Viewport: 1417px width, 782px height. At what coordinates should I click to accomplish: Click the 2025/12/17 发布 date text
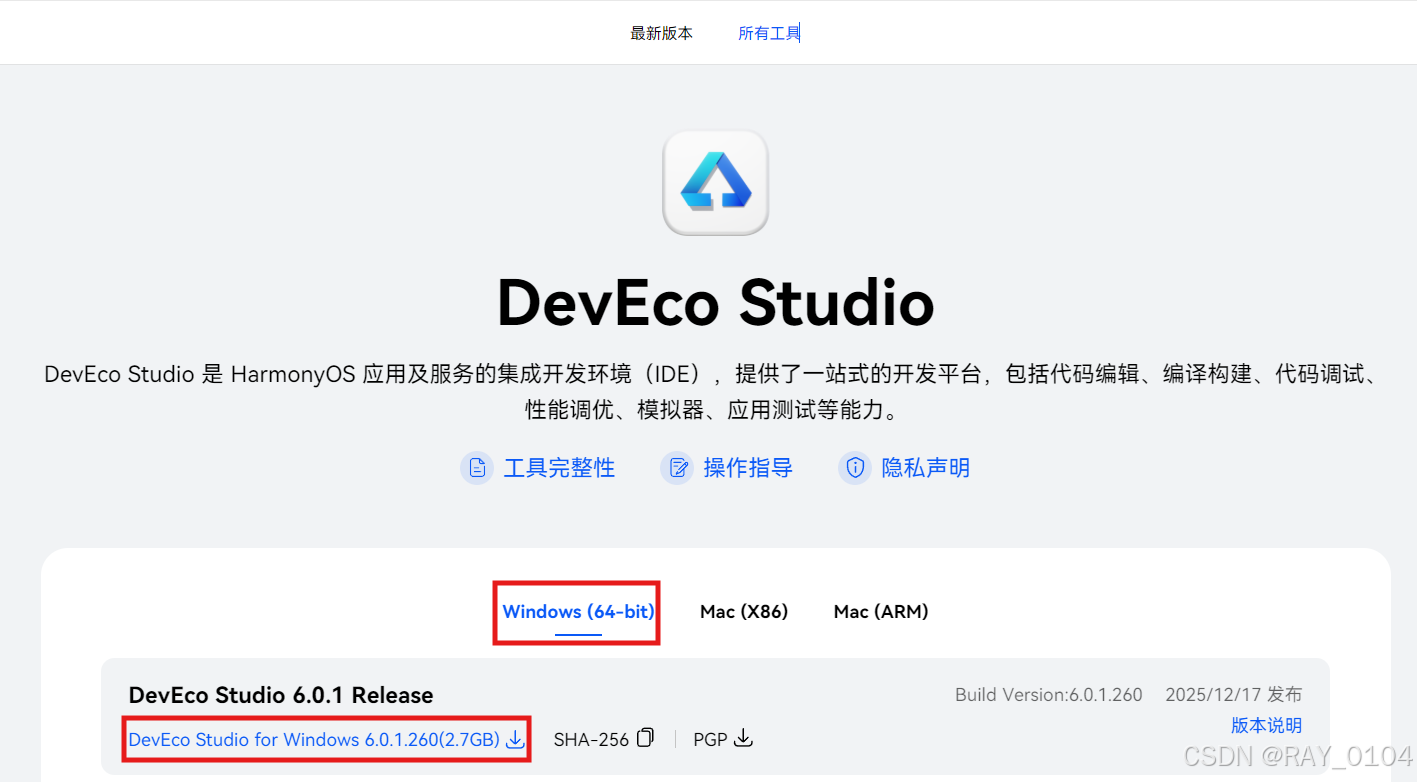[x=1233, y=695]
